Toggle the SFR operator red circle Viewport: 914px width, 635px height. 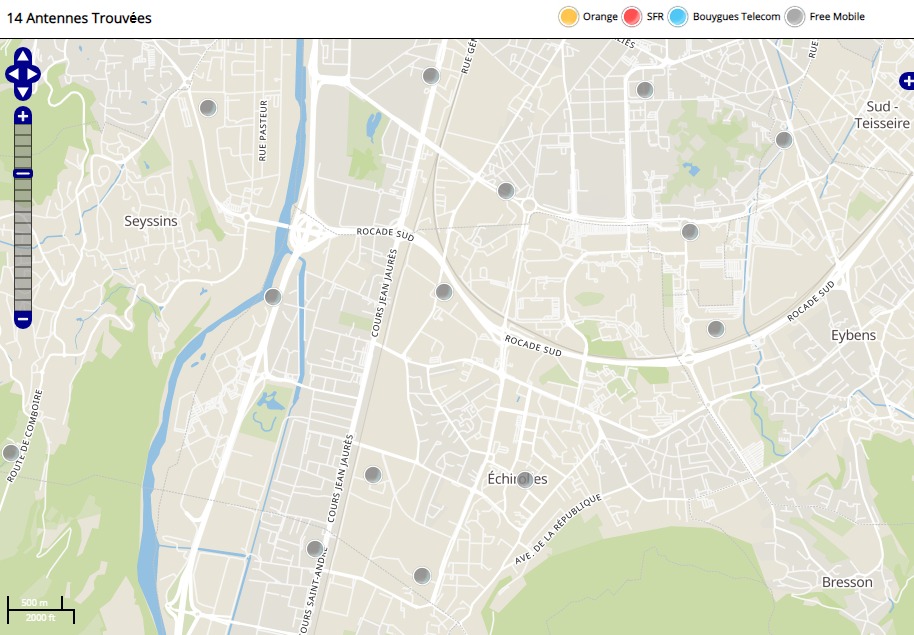tap(631, 17)
